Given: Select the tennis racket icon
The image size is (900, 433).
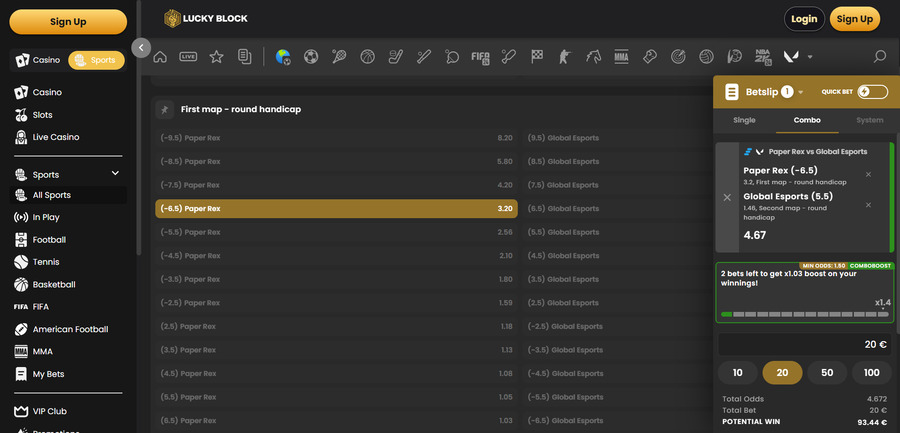Looking at the screenshot, I should point(339,56).
